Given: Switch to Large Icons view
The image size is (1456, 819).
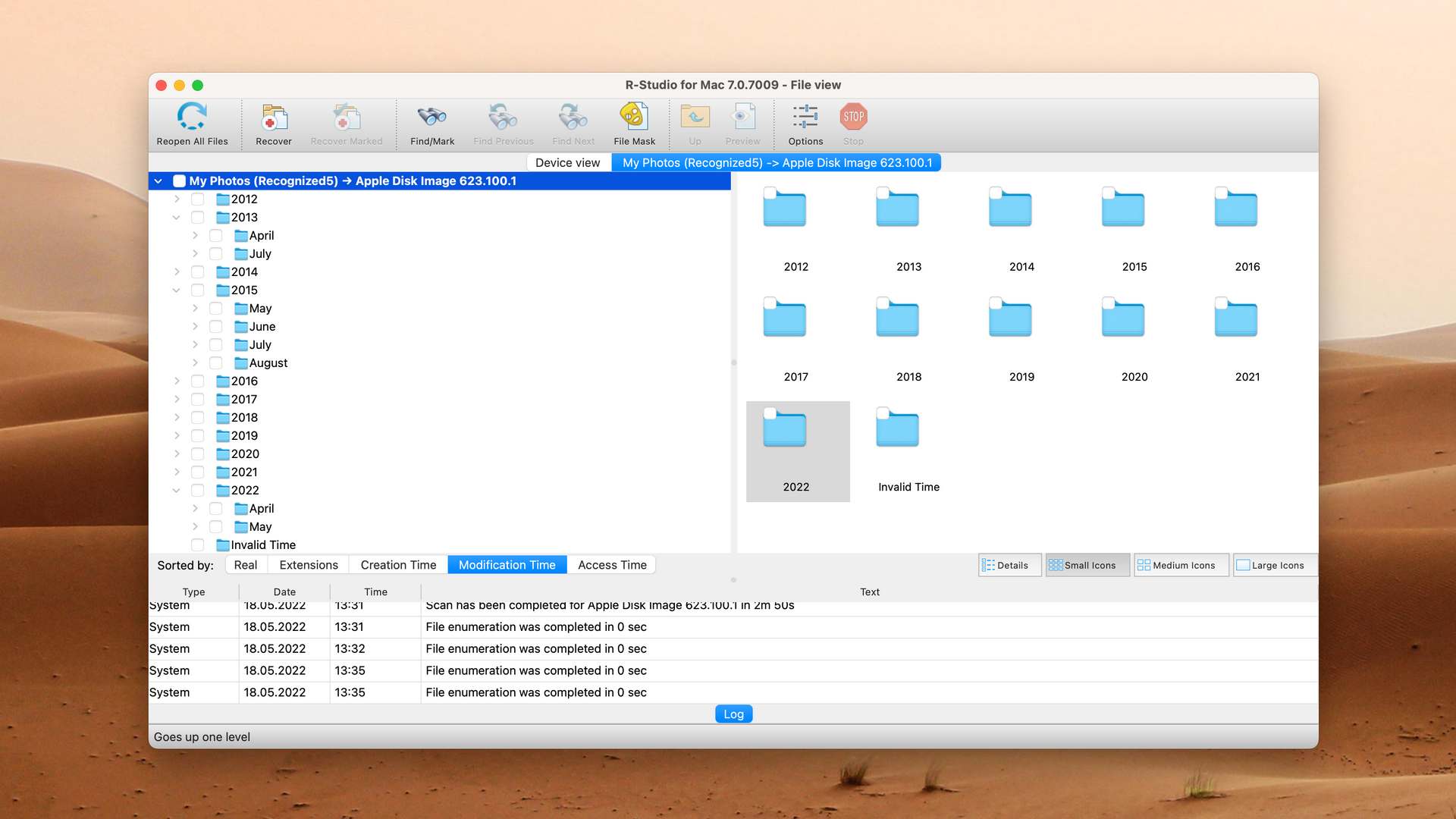Looking at the screenshot, I should [1275, 565].
